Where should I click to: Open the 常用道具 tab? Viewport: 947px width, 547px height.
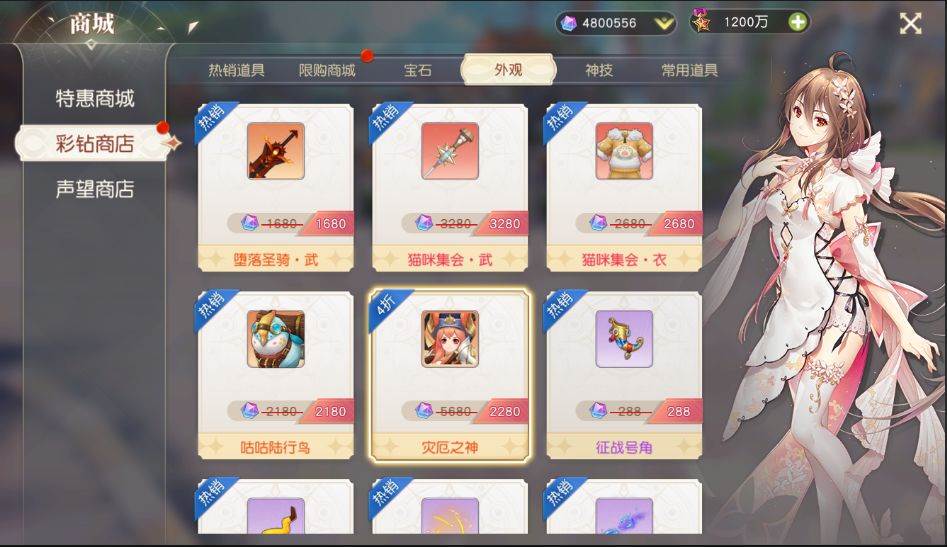(x=689, y=70)
